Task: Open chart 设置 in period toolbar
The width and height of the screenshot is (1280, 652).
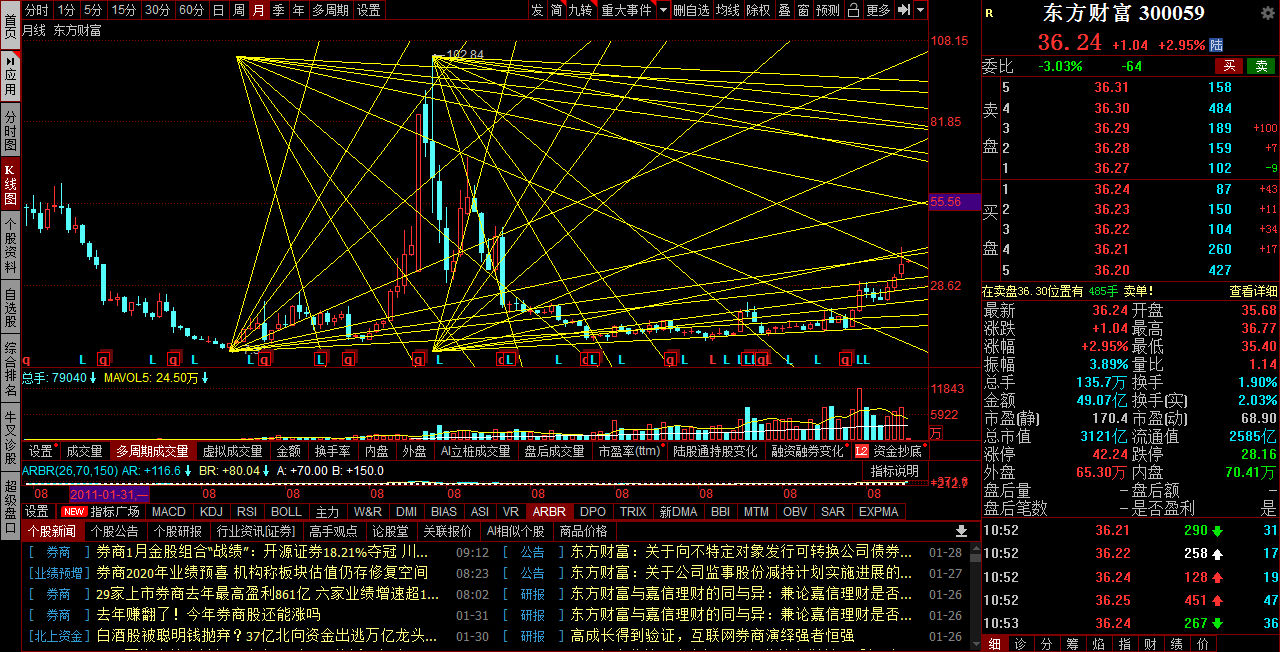Action: point(368,10)
